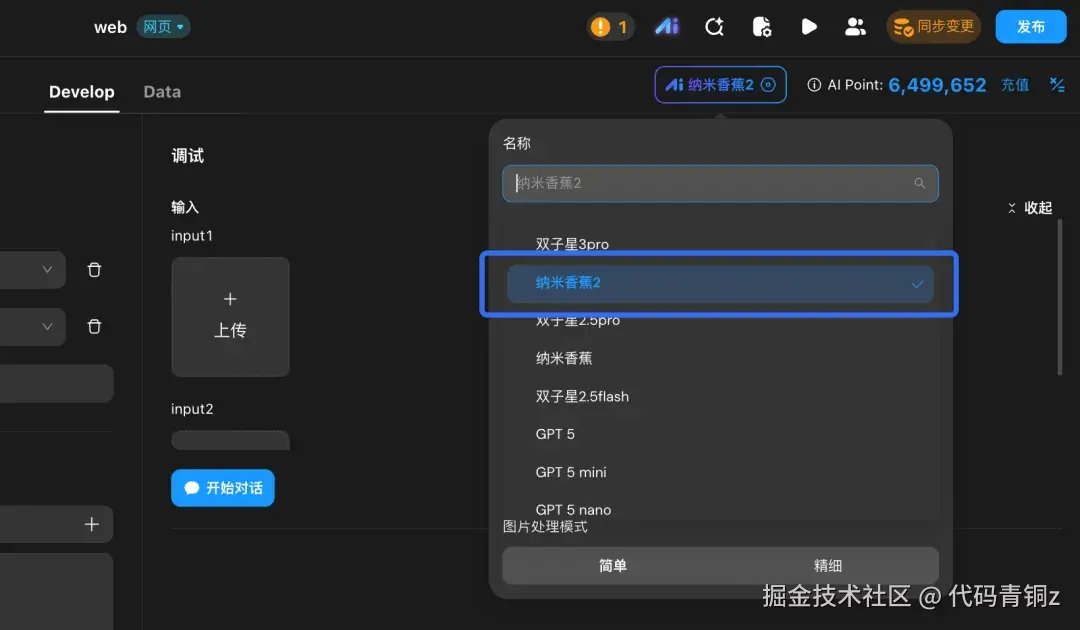Select GPT 5 nano from model list
This screenshot has width=1080, height=630.
click(x=573, y=510)
